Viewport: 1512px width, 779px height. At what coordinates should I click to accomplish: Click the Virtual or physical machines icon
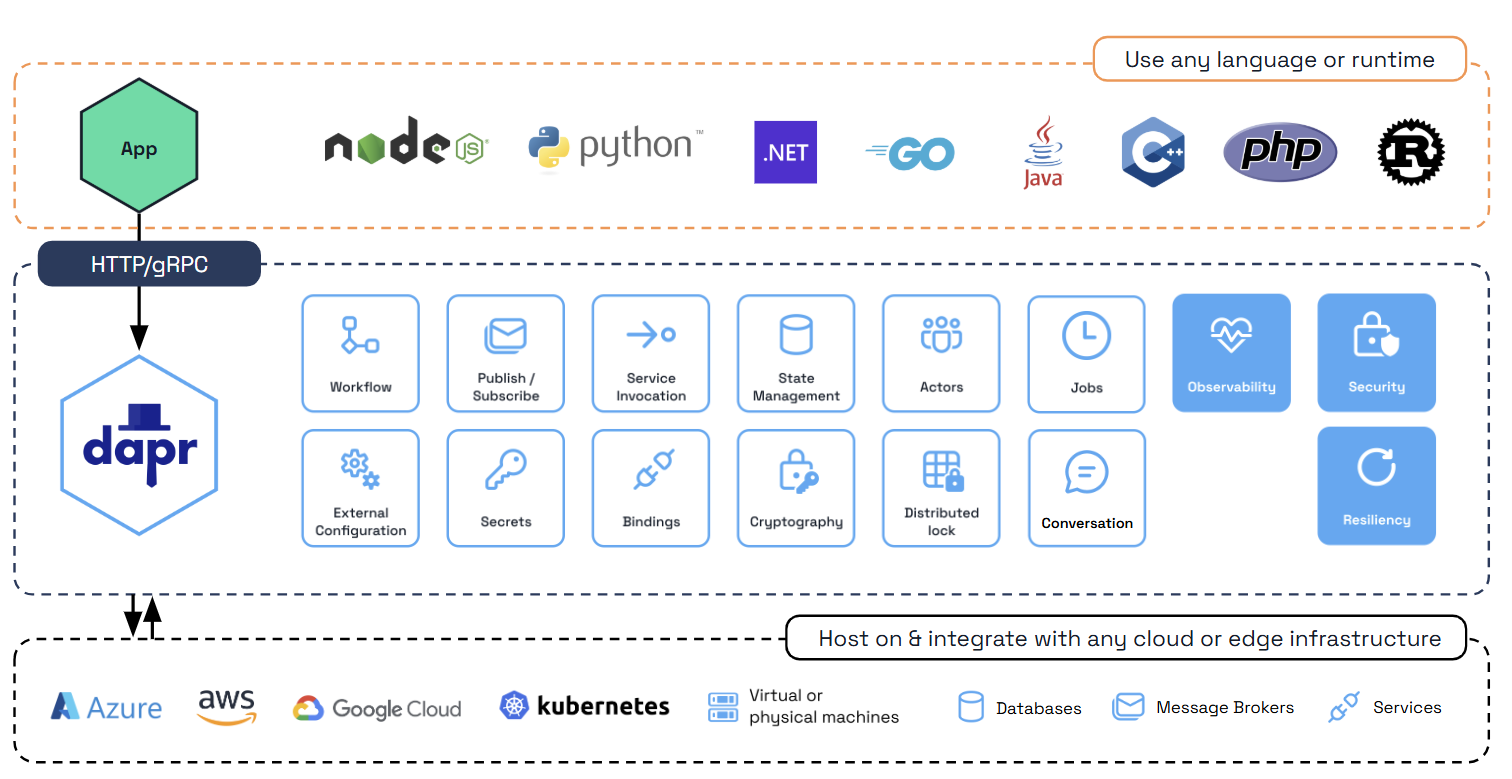click(723, 707)
